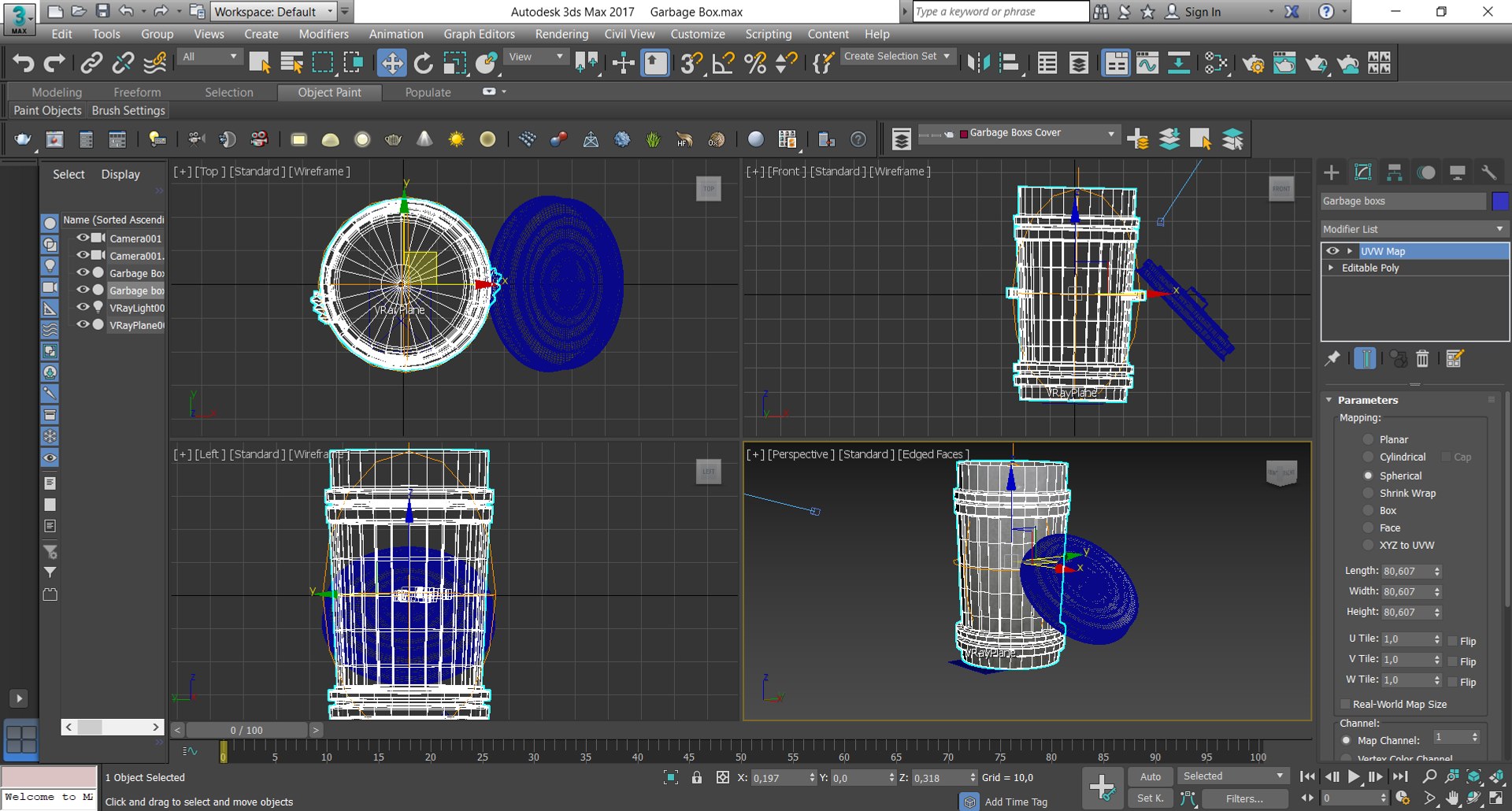Image resolution: width=1512 pixels, height=811 pixels.
Task: Click the Undo arrow icon
Action: click(x=24, y=63)
